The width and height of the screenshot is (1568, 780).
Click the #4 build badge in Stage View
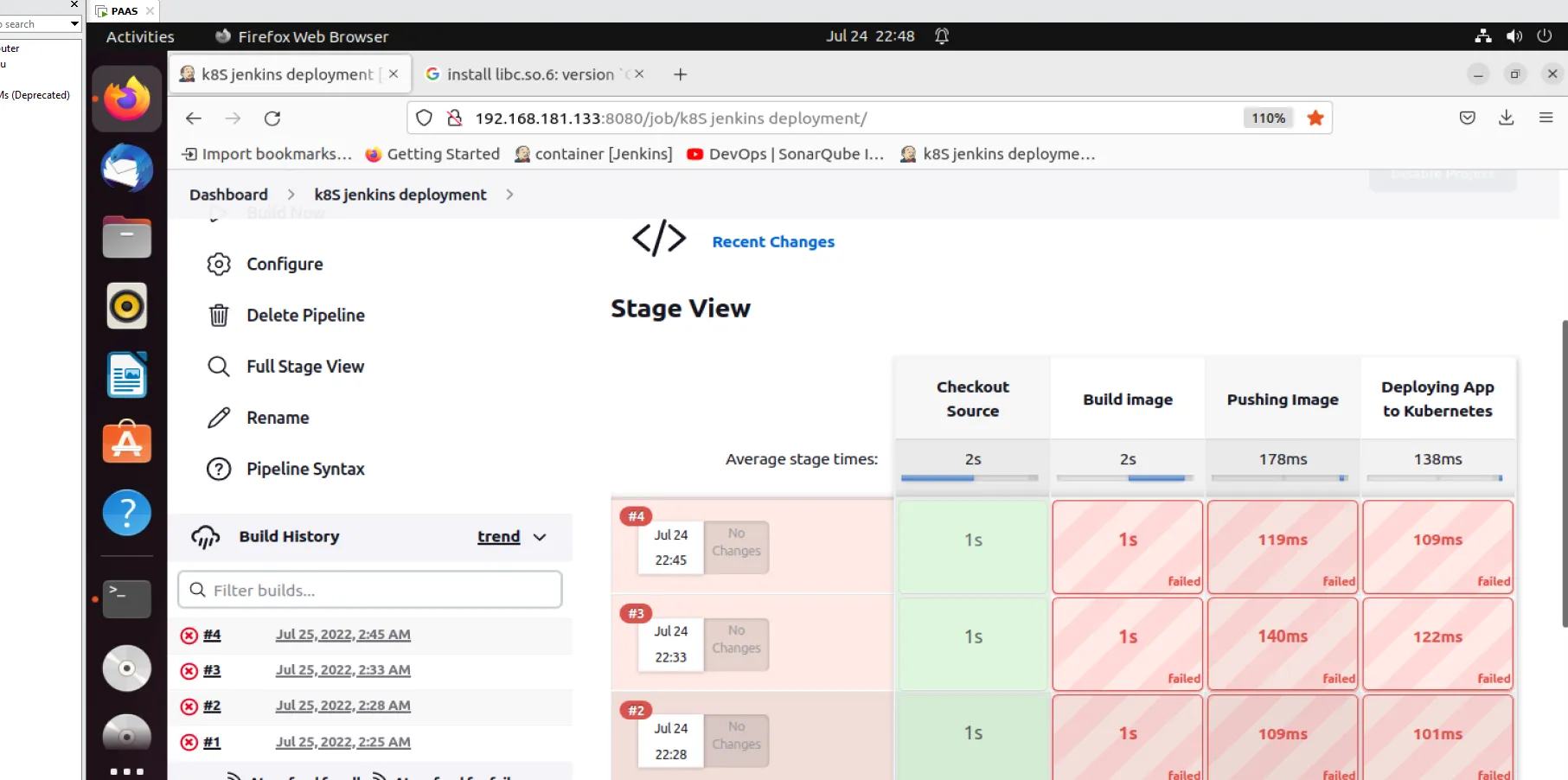[637, 516]
